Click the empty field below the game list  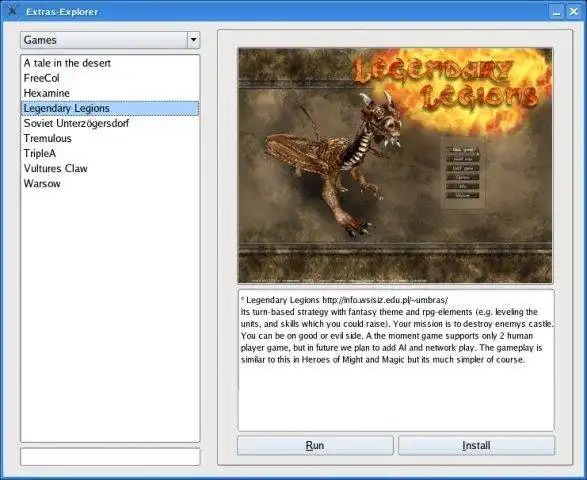pyautogui.click(x=110, y=457)
